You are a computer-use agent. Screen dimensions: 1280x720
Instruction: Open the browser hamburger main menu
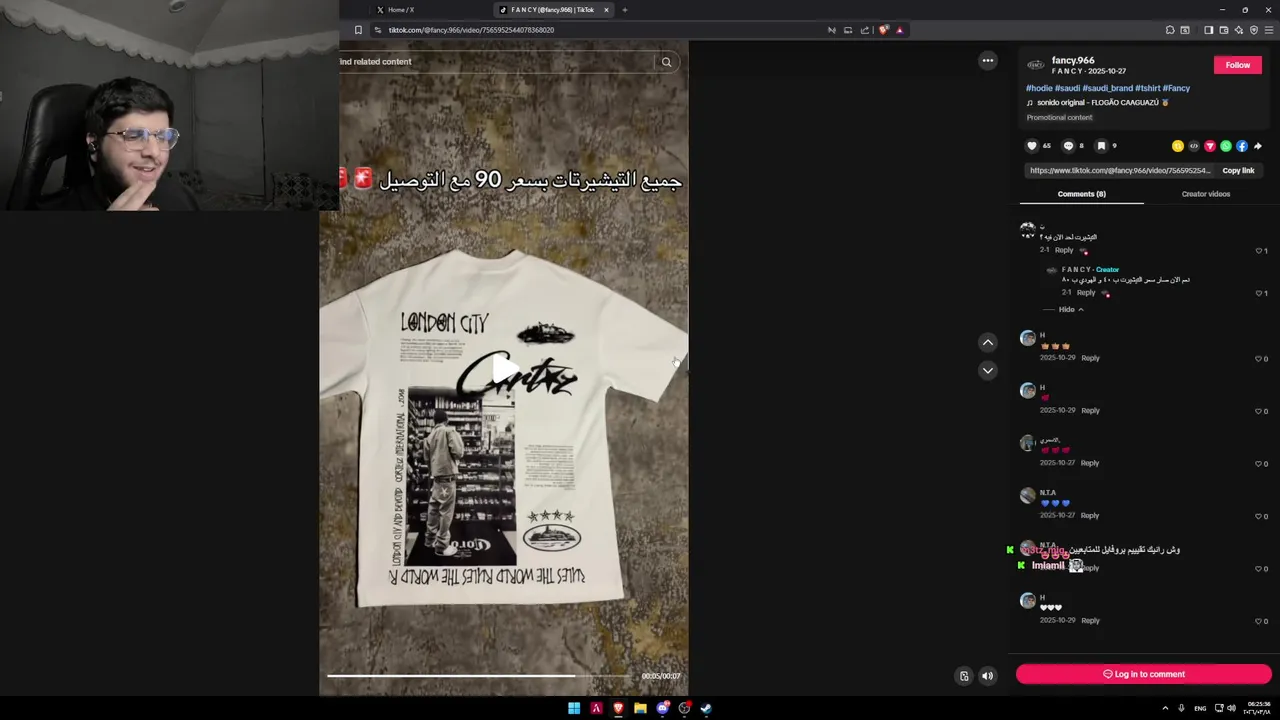click(x=1269, y=30)
